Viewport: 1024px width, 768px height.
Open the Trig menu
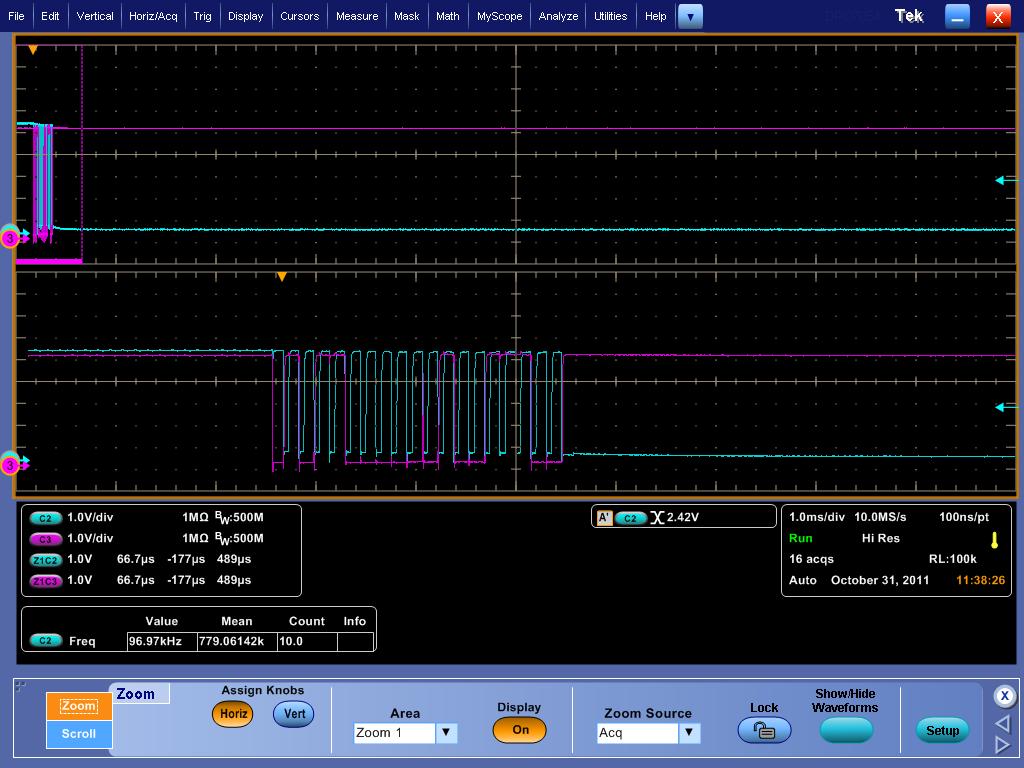tap(202, 16)
